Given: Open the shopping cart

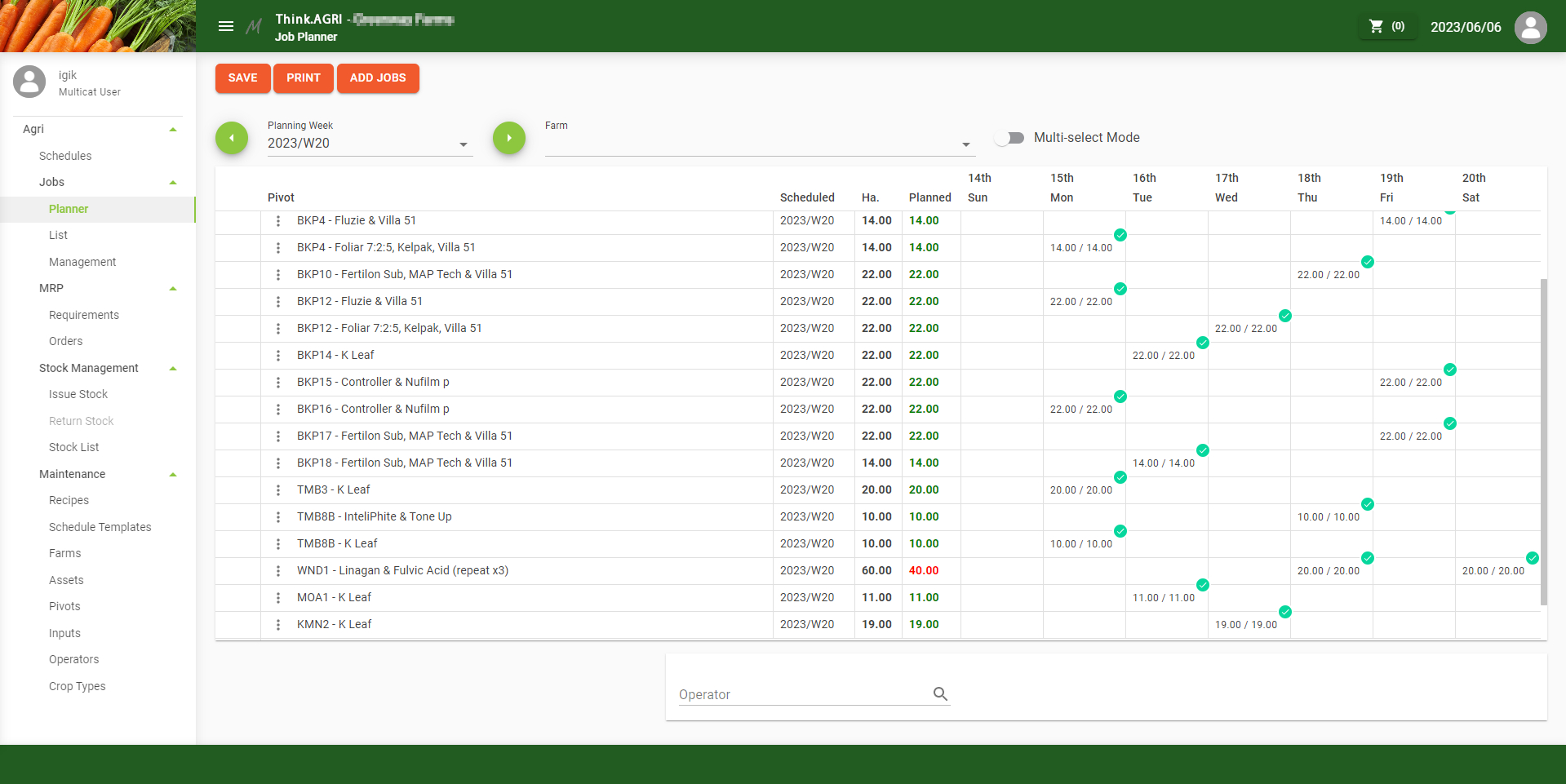Looking at the screenshot, I should pos(1386,26).
